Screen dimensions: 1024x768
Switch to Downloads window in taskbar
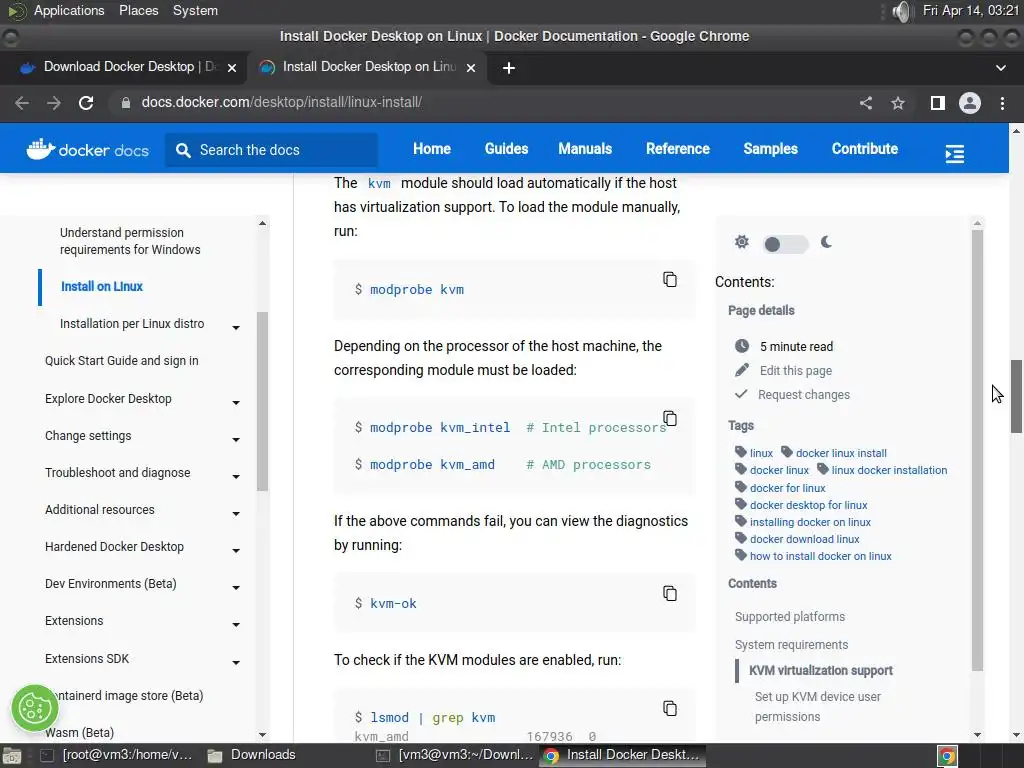pos(252,755)
